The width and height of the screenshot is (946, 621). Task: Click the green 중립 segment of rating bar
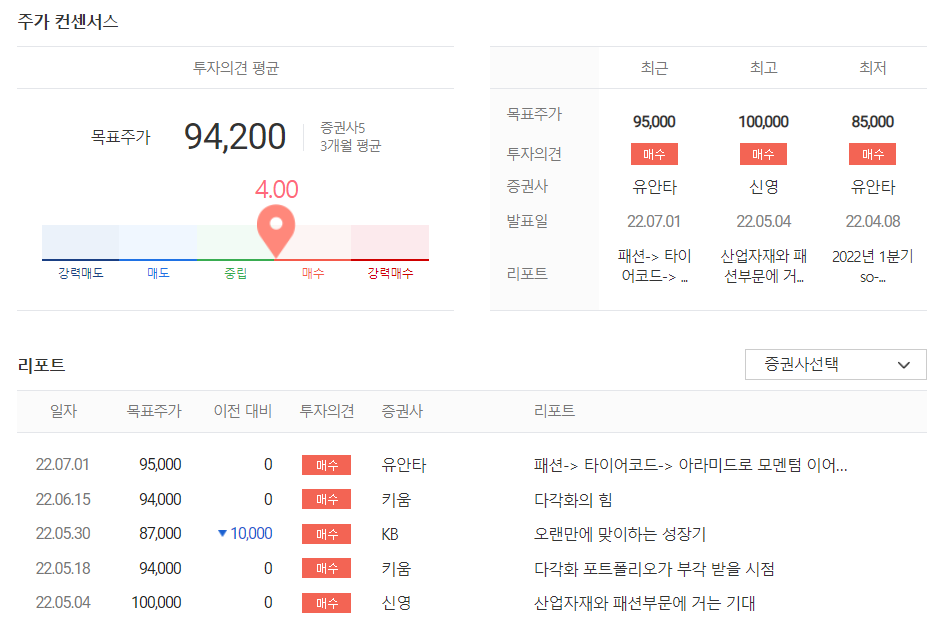(235, 243)
